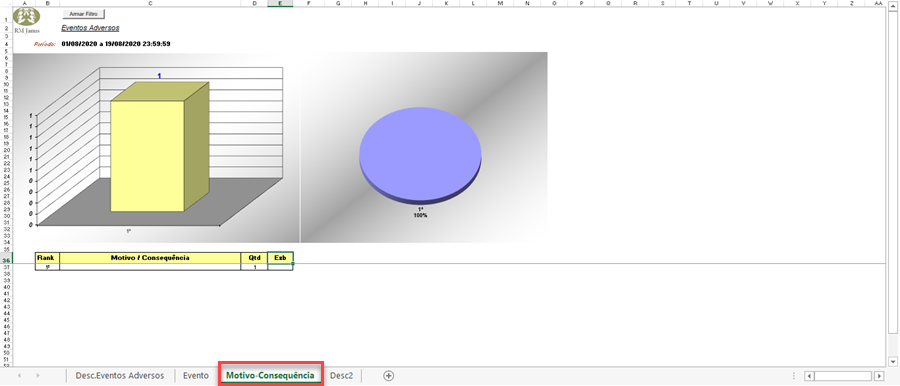This screenshot has height=386, width=900.
Task: Click horizontal scrollbar left arrow
Action: [809, 376]
